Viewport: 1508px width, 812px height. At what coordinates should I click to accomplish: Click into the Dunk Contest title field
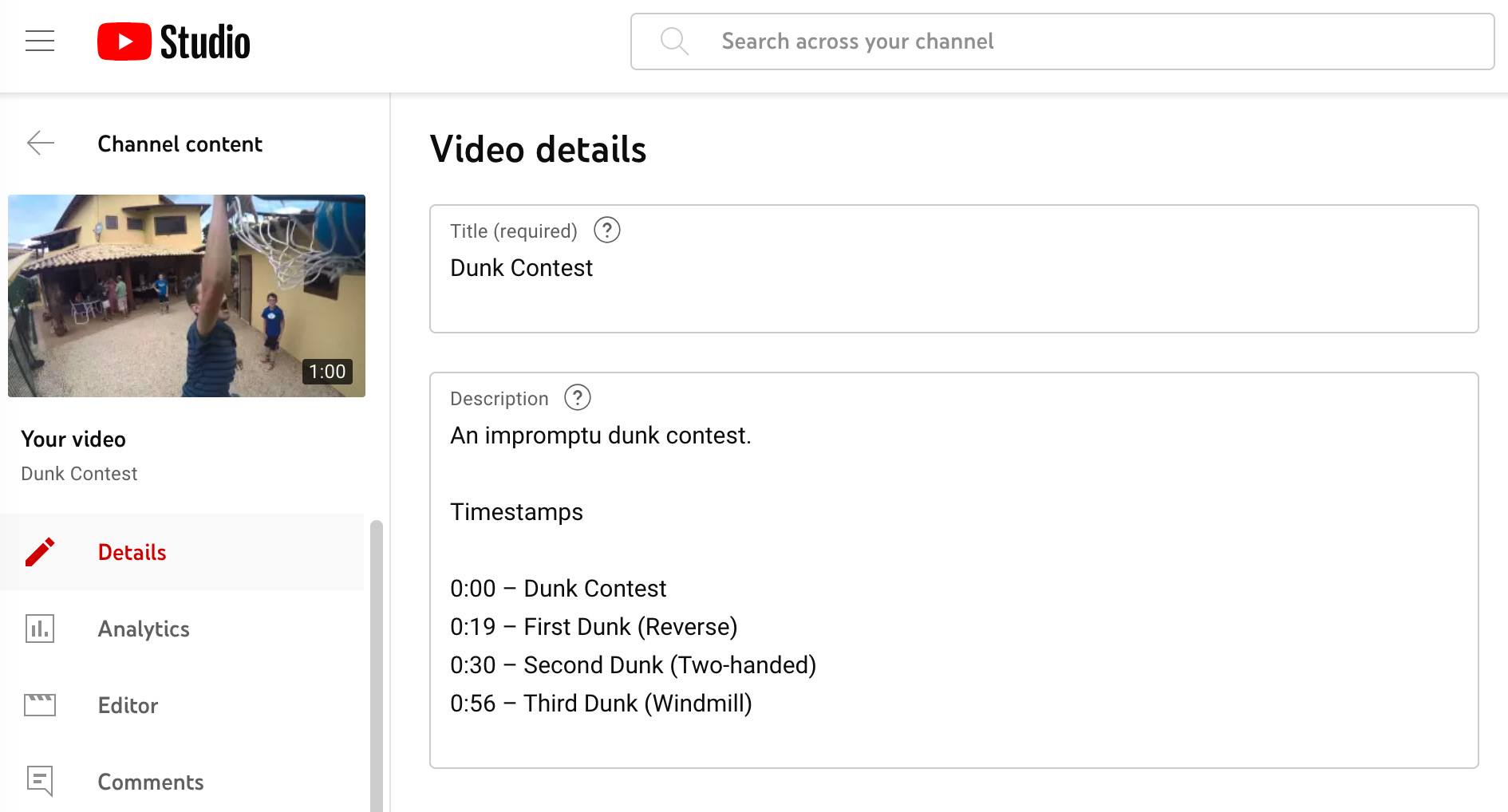coord(953,269)
